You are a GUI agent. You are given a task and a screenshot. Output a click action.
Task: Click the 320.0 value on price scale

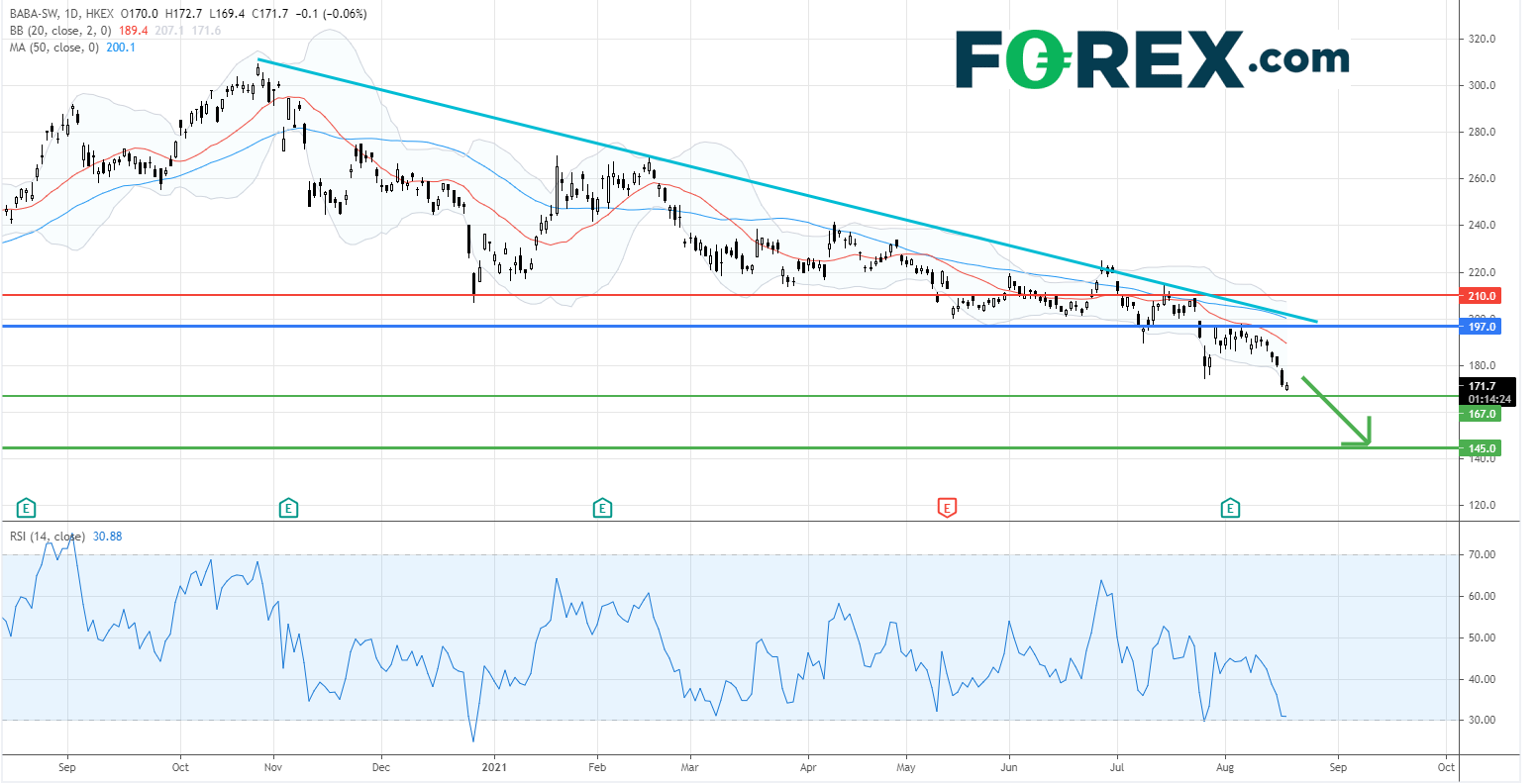point(1480,40)
